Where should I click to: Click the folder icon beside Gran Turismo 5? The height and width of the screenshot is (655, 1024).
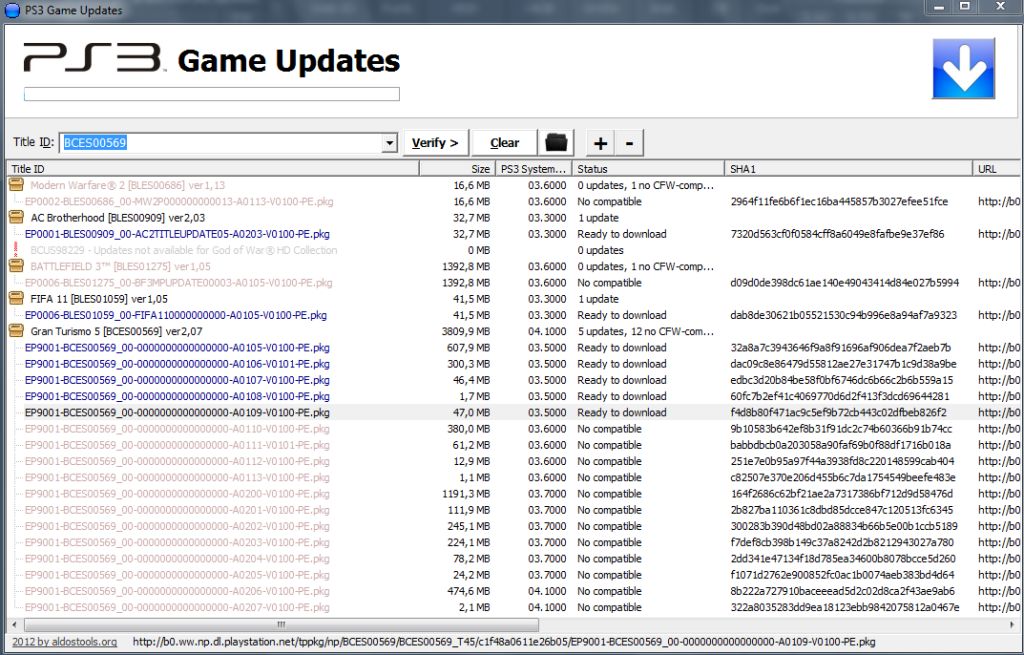pos(14,330)
